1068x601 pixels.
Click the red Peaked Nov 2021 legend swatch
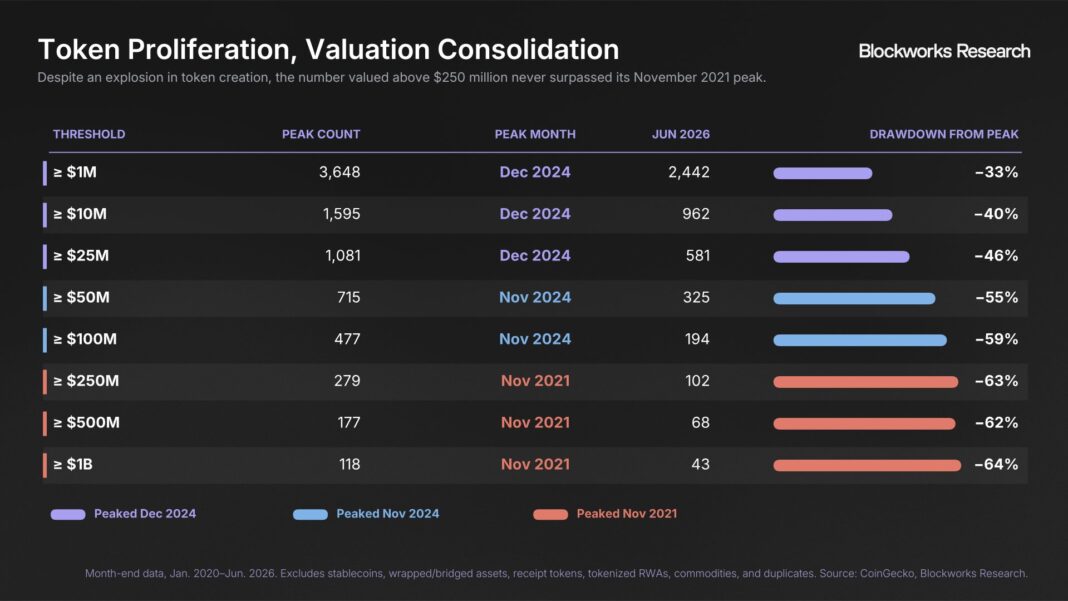click(550, 514)
